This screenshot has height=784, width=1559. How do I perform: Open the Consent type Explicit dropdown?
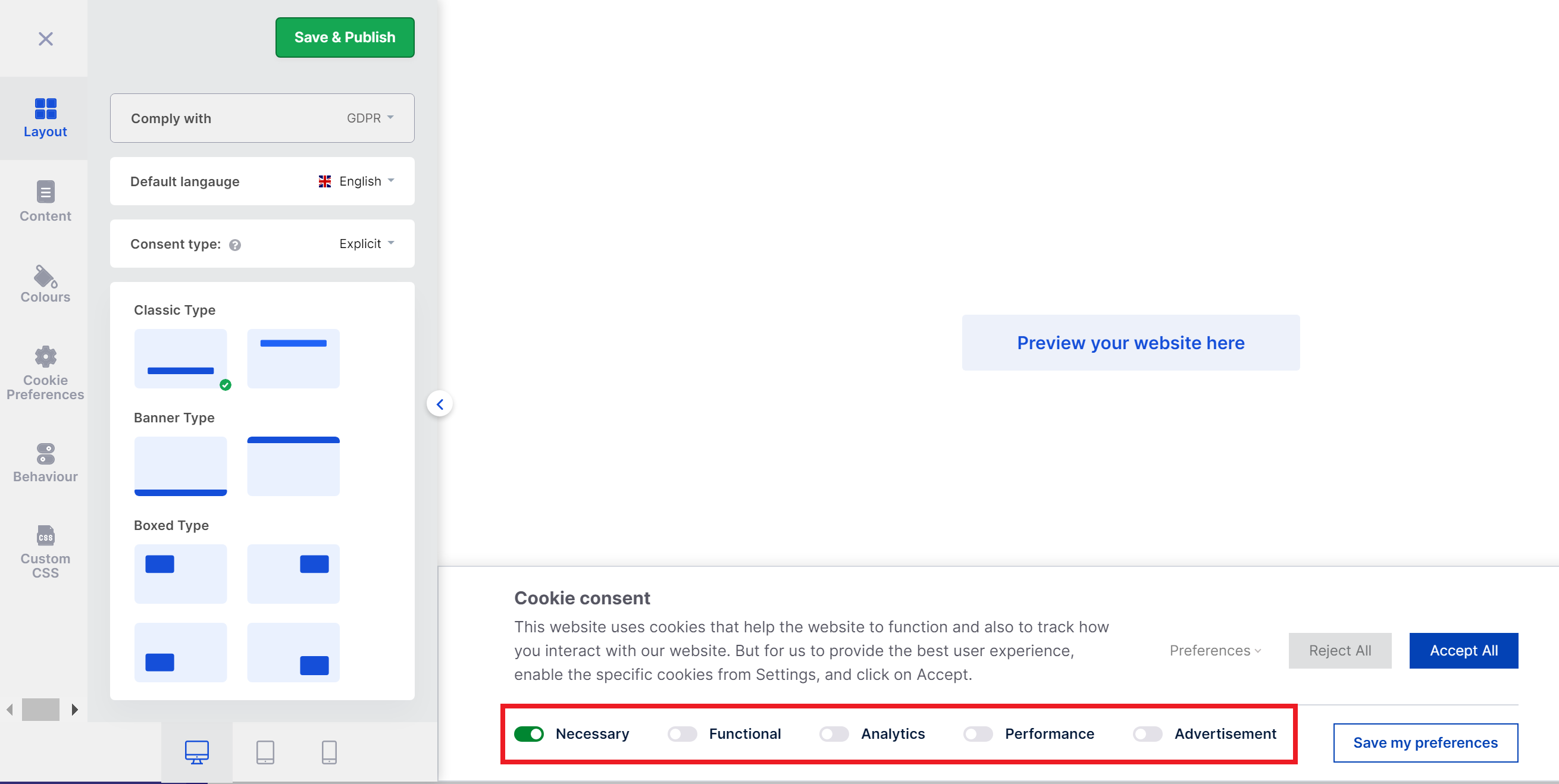(262, 244)
